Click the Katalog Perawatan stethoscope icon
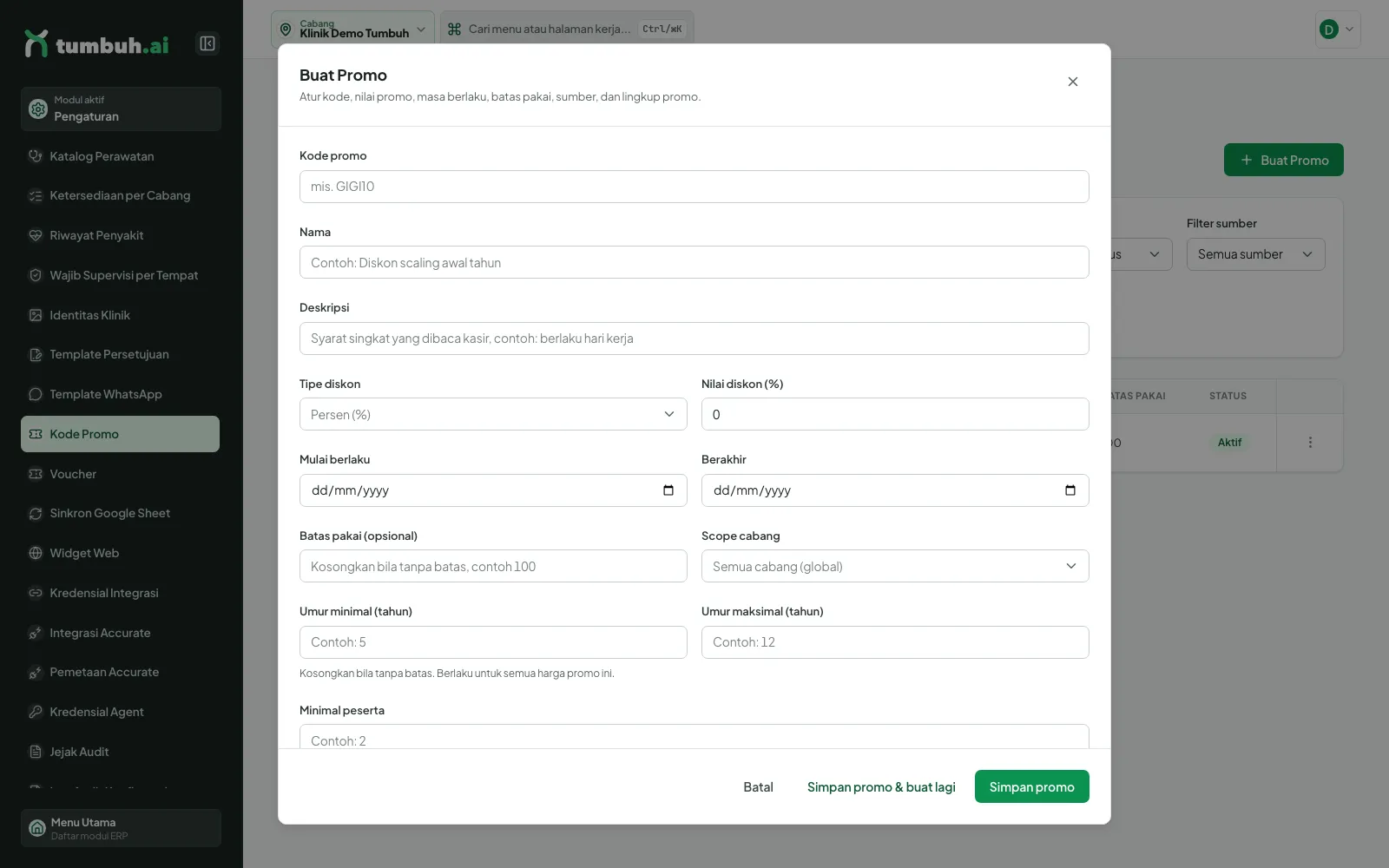The width and height of the screenshot is (1389, 868). click(36, 156)
